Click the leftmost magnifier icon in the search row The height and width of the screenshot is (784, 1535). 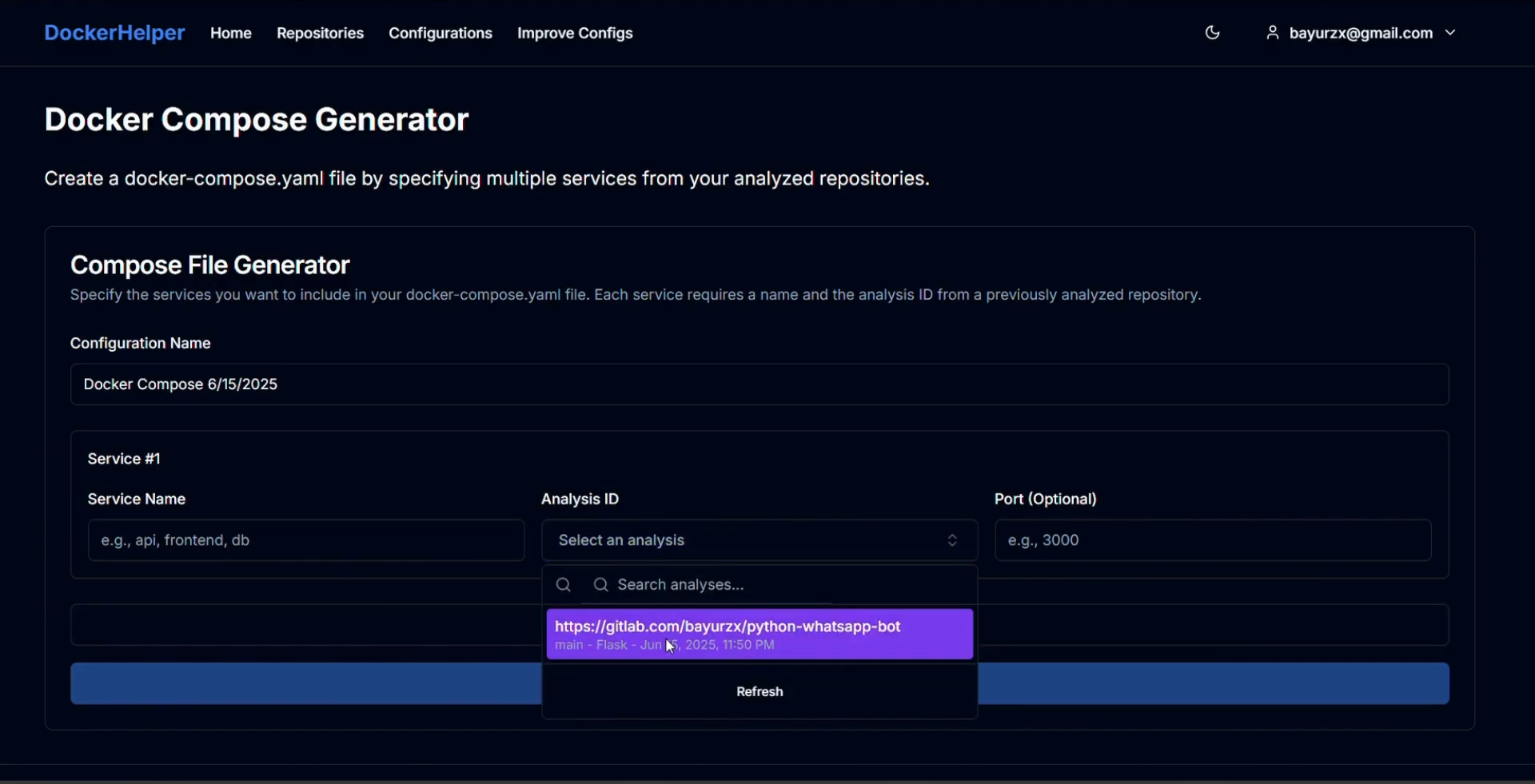pyautogui.click(x=564, y=585)
